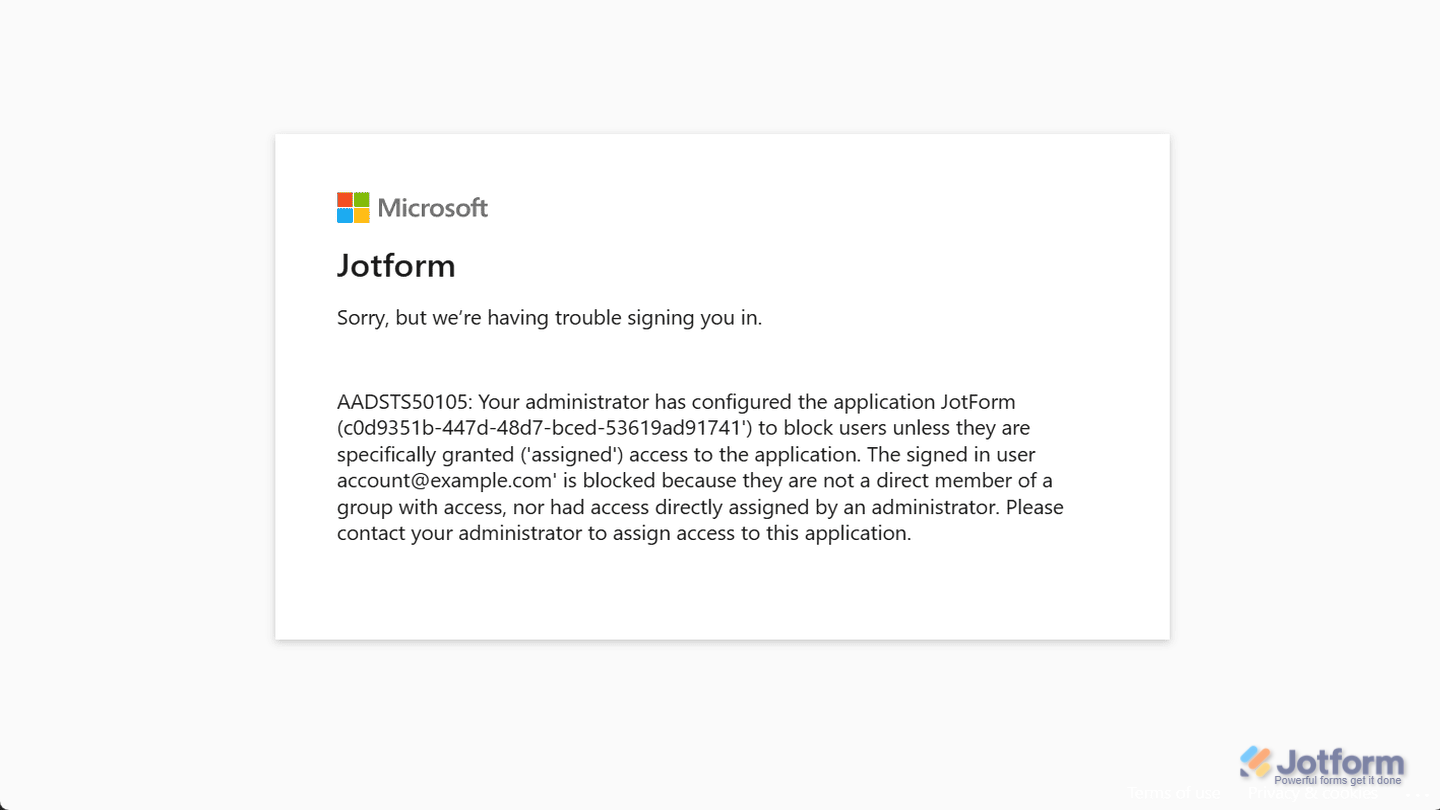Click the 'JotForm' application name in error text
The width and height of the screenshot is (1440, 810).
(x=978, y=402)
